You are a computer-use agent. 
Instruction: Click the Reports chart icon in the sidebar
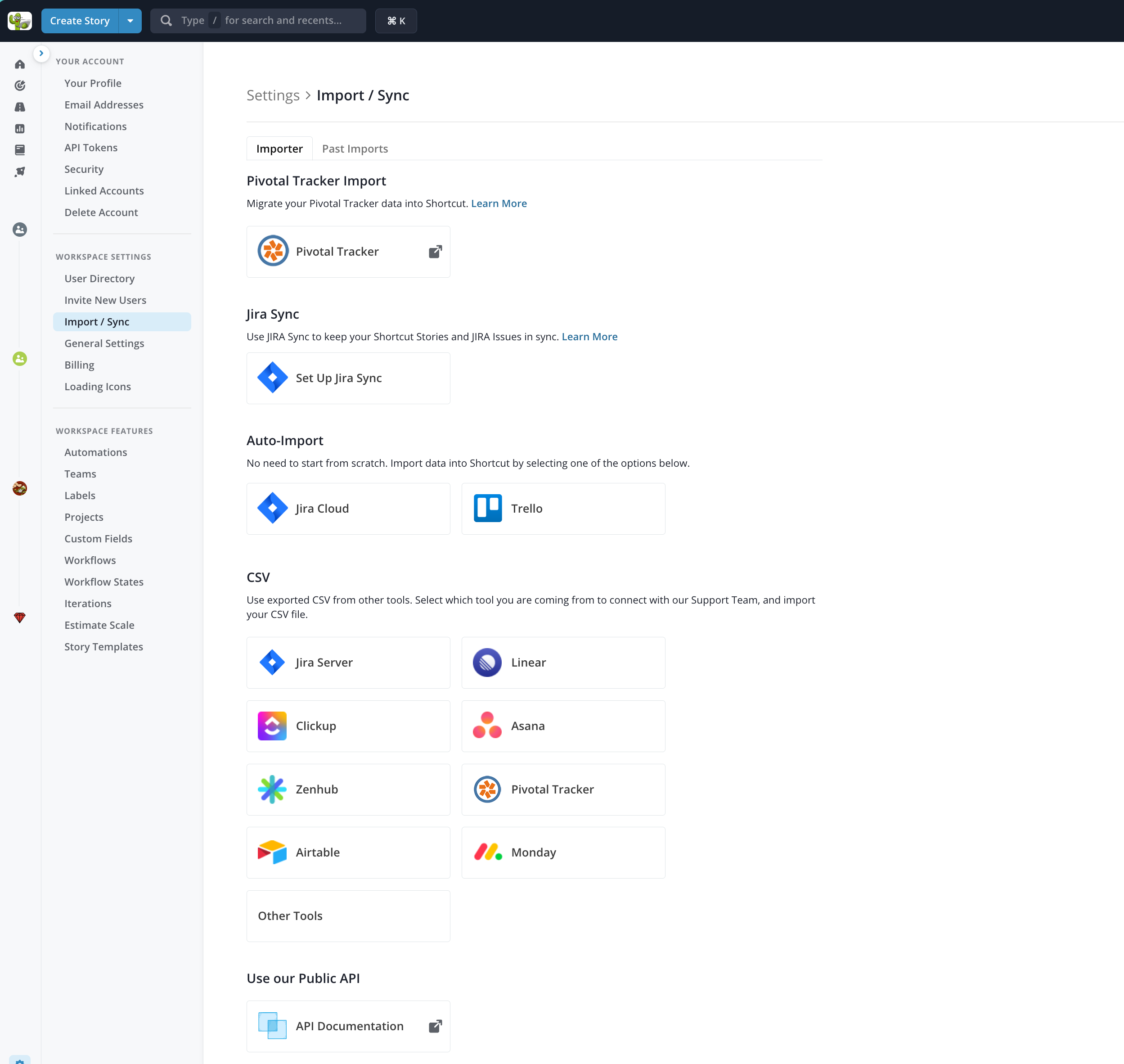(x=20, y=128)
